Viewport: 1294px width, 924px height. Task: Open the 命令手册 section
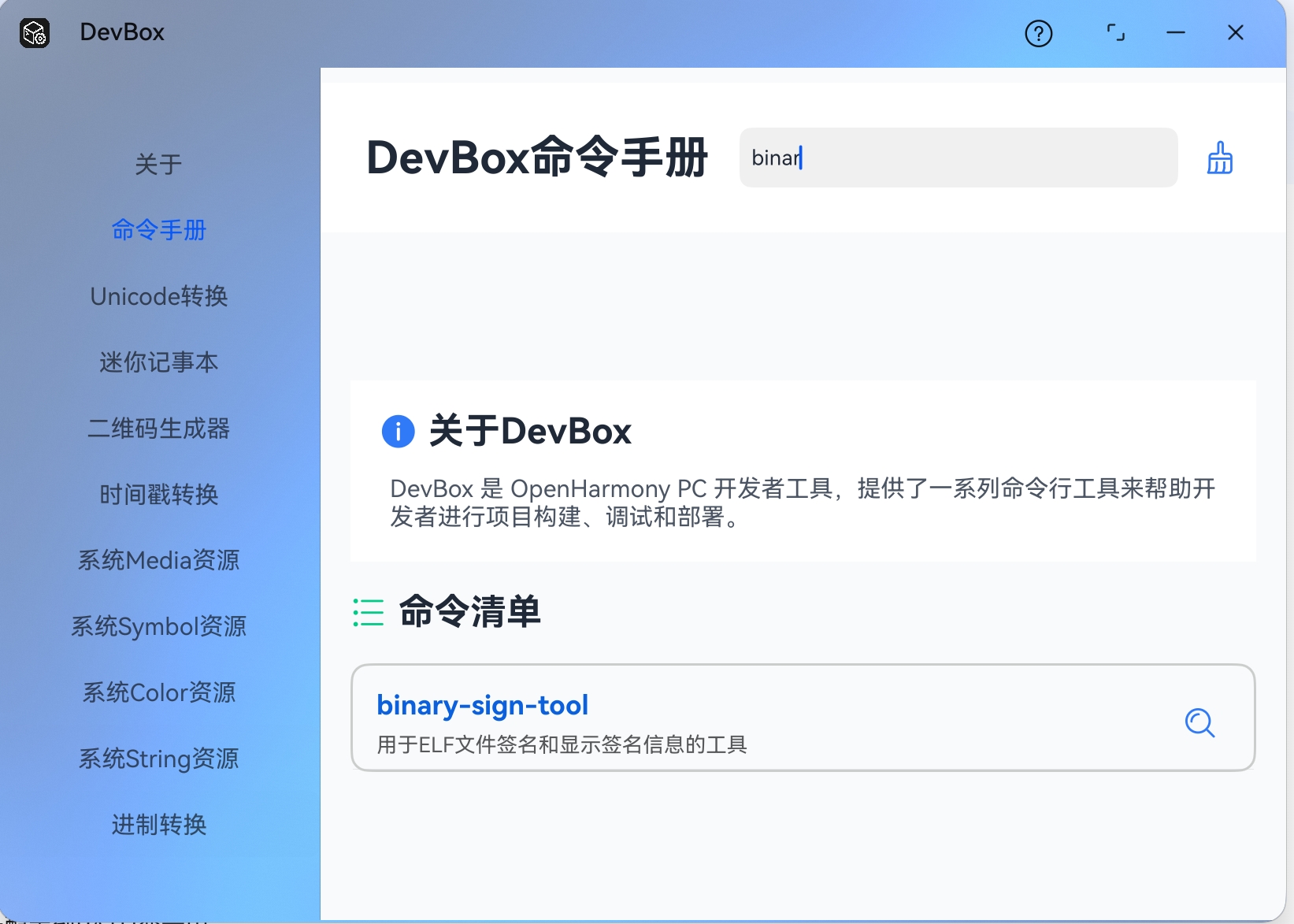pos(158,230)
